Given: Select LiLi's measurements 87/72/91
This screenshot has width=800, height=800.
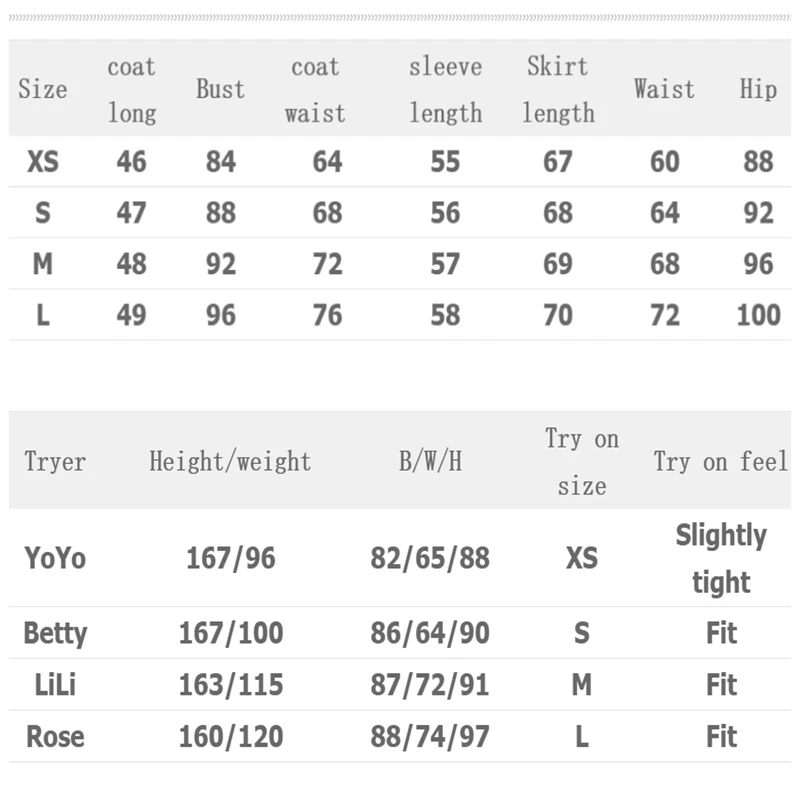Looking at the screenshot, I should (x=430, y=685).
